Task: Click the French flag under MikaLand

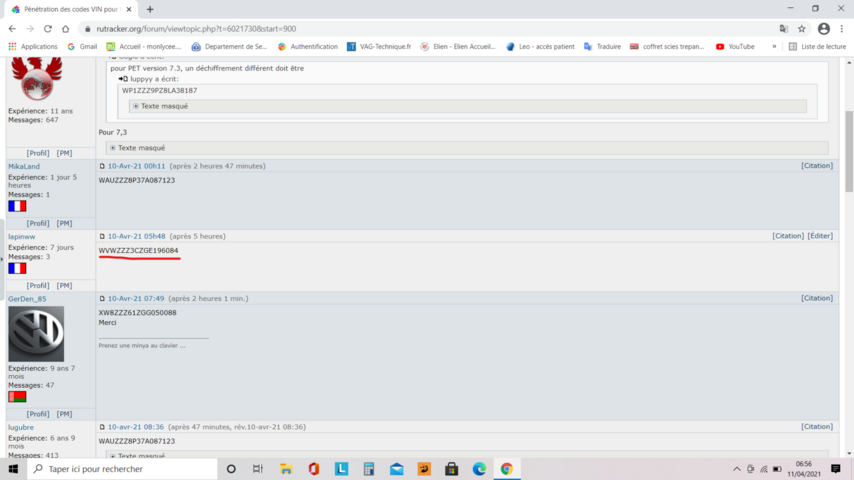Action: tap(17, 206)
